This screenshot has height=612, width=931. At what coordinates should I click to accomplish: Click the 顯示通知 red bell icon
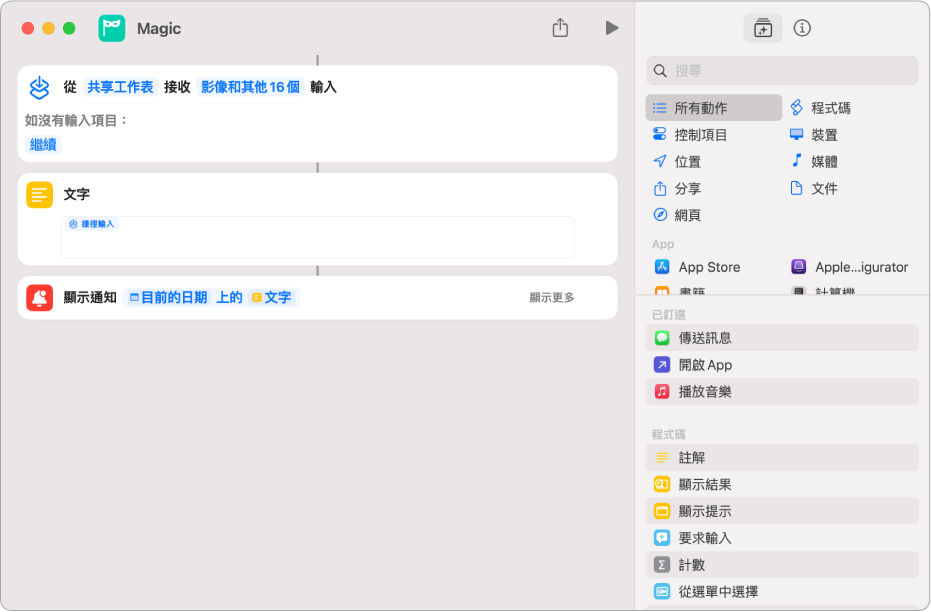point(39,297)
